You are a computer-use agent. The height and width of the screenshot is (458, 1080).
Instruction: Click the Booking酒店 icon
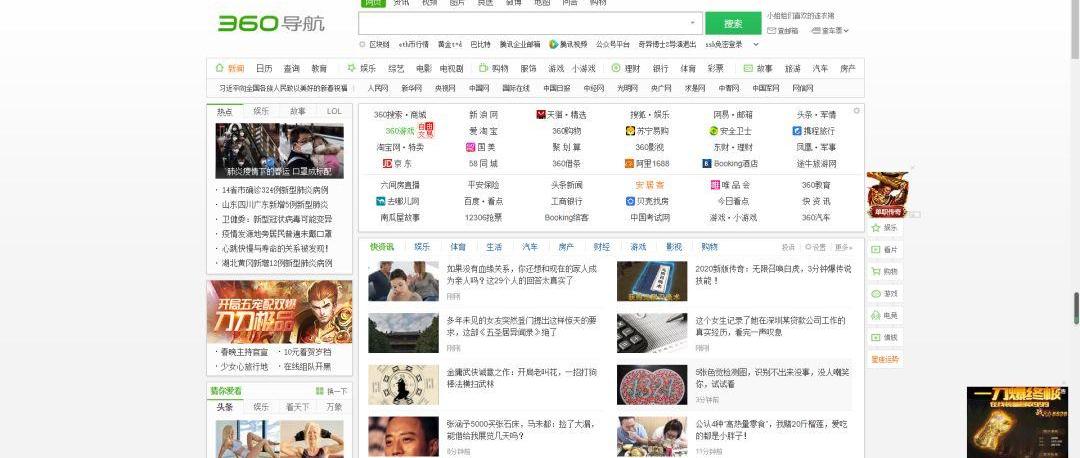point(706,163)
